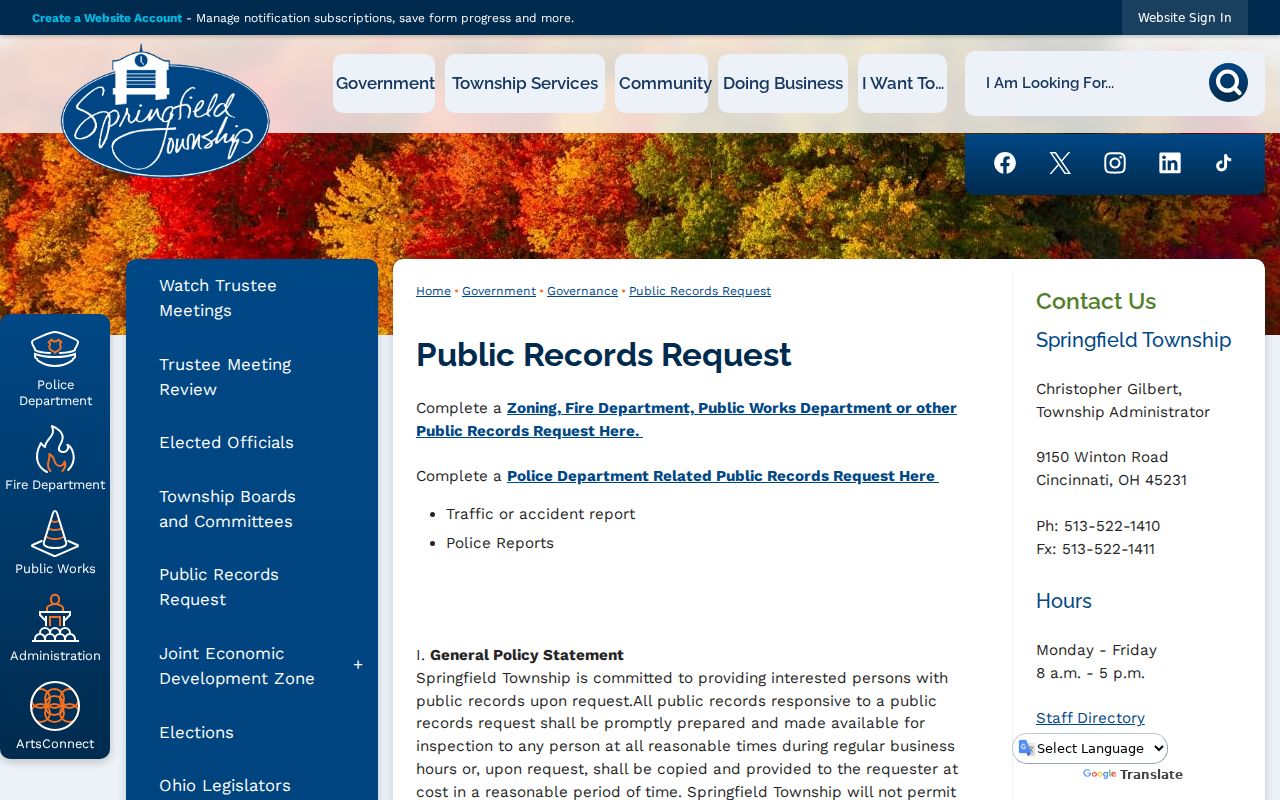The image size is (1280, 800).
Task: Select Elected Officials in sidebar
Action: pos(252,442)
